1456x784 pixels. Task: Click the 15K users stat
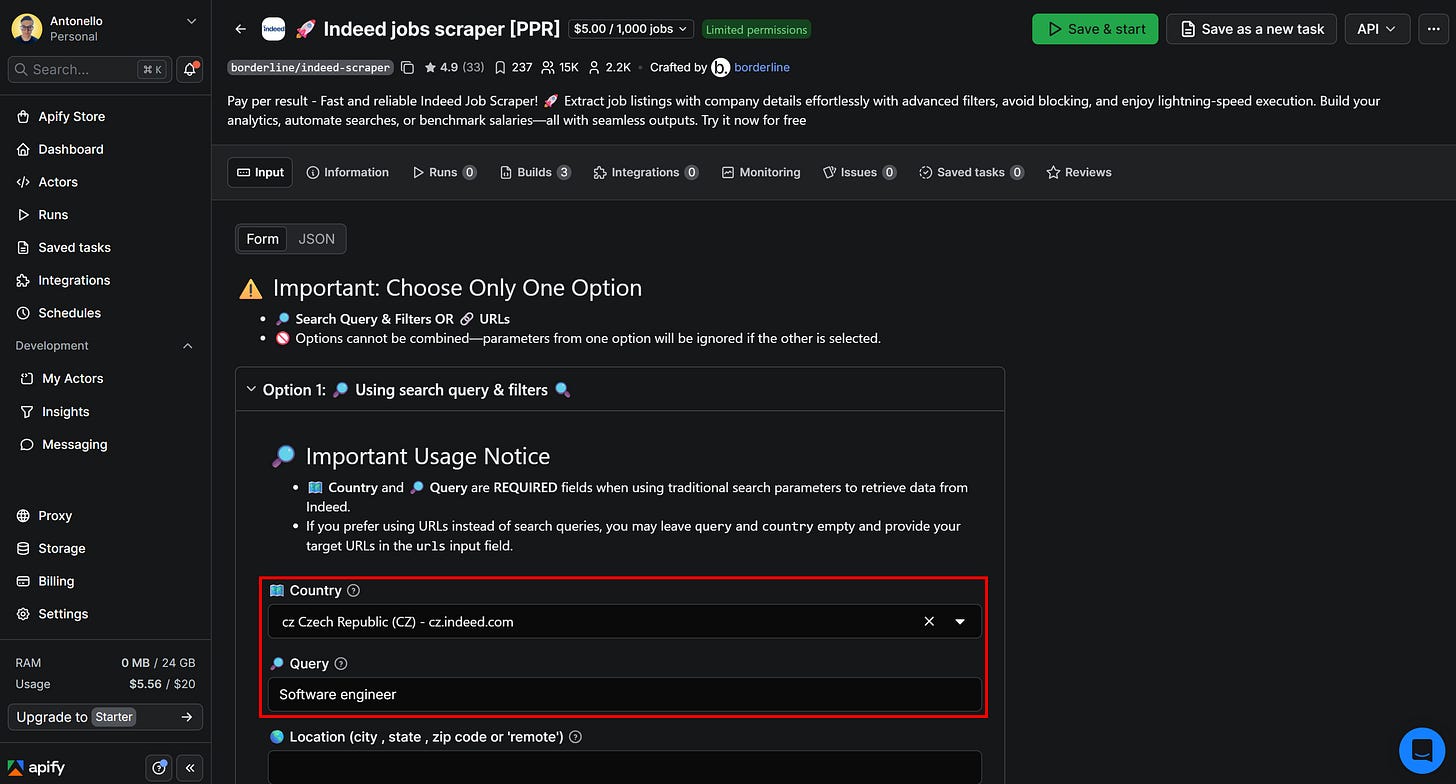point(560,67)
